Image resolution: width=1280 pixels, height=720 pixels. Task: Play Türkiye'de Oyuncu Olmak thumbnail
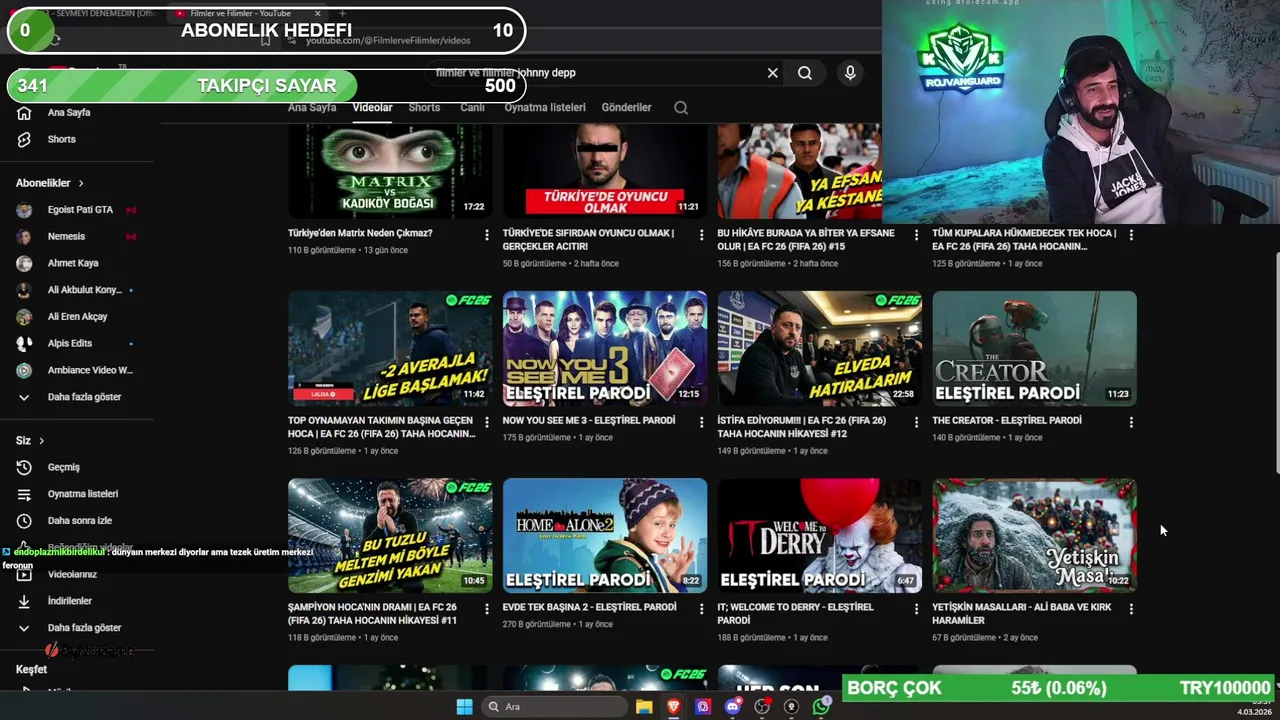[x=605, y=170]
